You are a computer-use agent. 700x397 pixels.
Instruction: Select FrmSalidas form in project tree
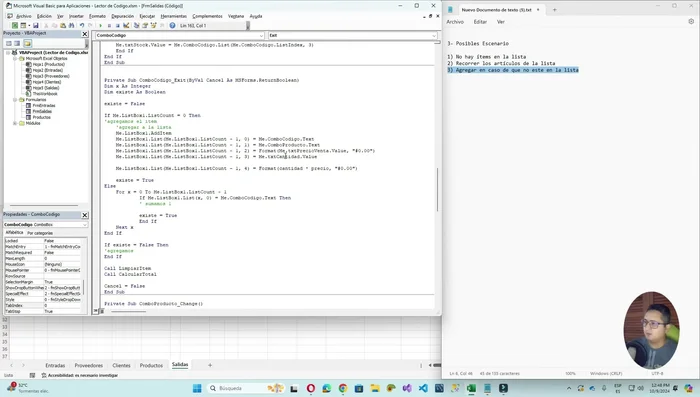pyautogui.click(x=42, y=112)
